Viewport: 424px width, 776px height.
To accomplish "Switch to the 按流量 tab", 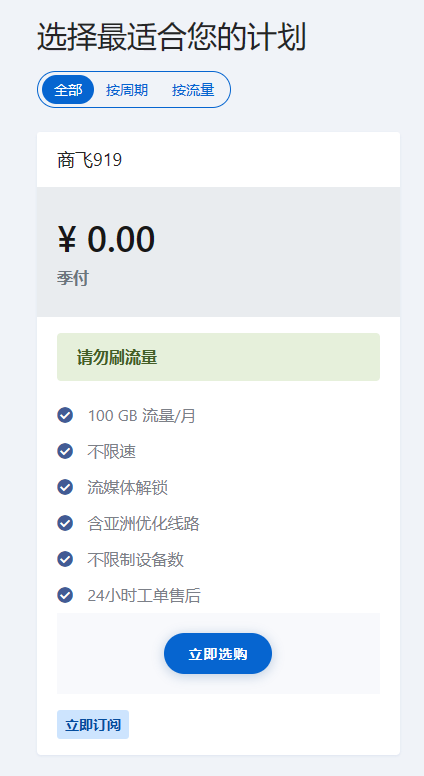I will [193, 90].
